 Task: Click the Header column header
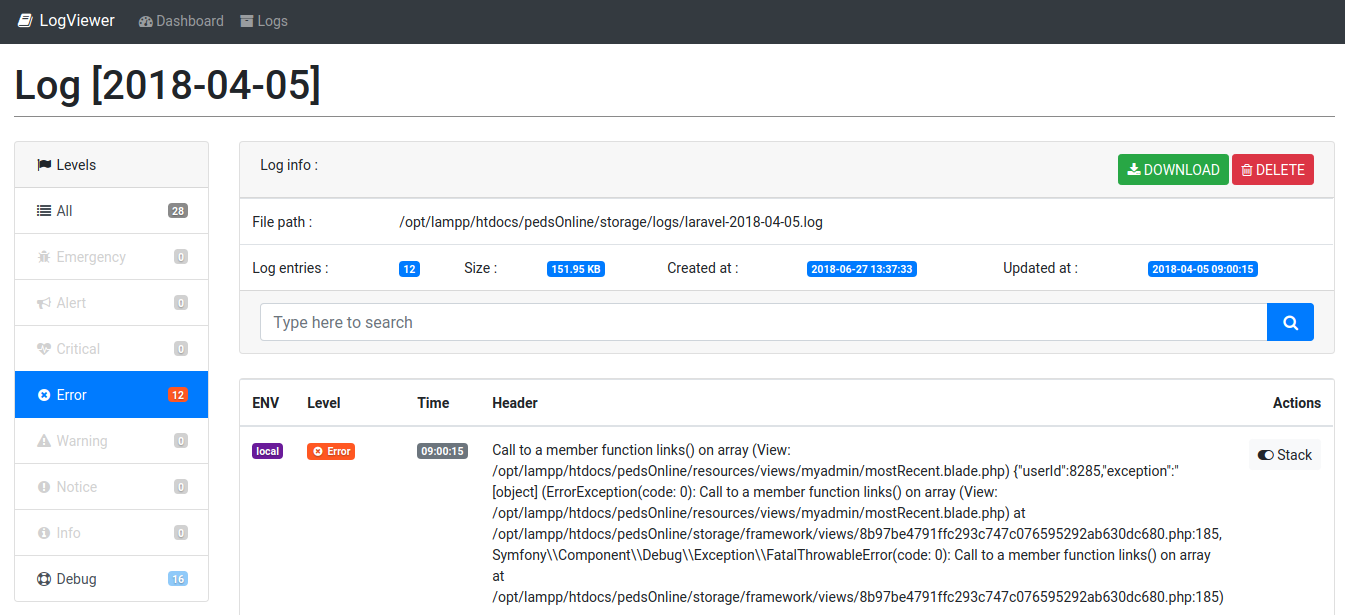pos(515,403)
